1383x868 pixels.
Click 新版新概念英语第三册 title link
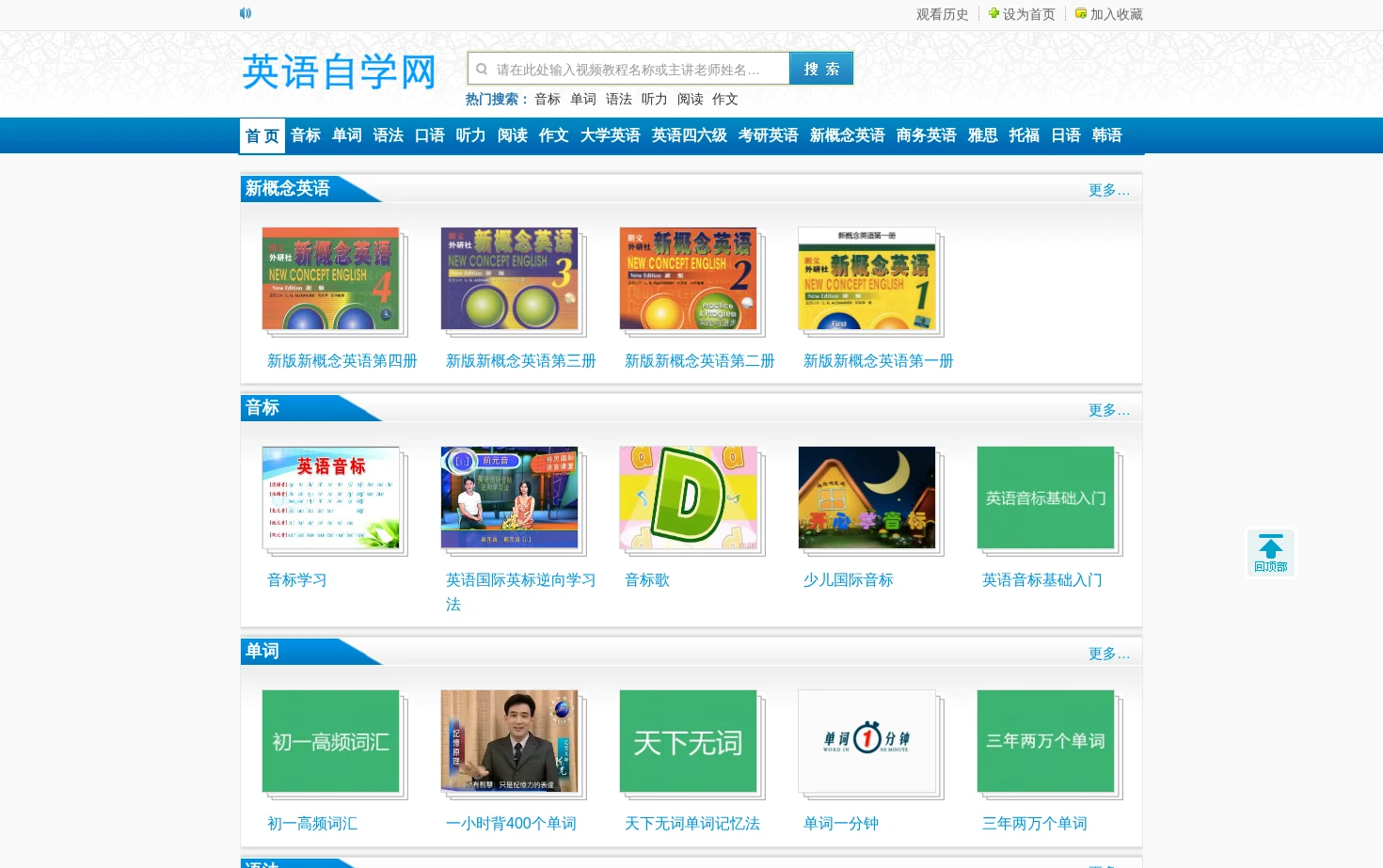point(521,361)
